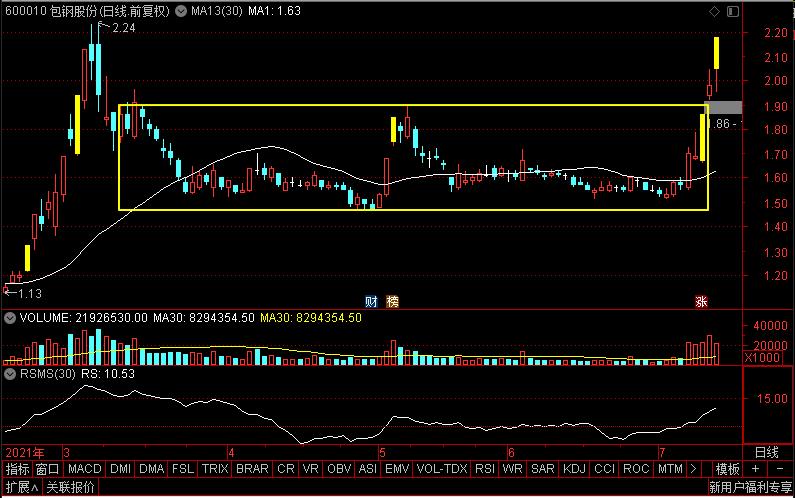Click the yellow MA30: 8294354.50 label
Screen dimensions: 795x498
311,318
